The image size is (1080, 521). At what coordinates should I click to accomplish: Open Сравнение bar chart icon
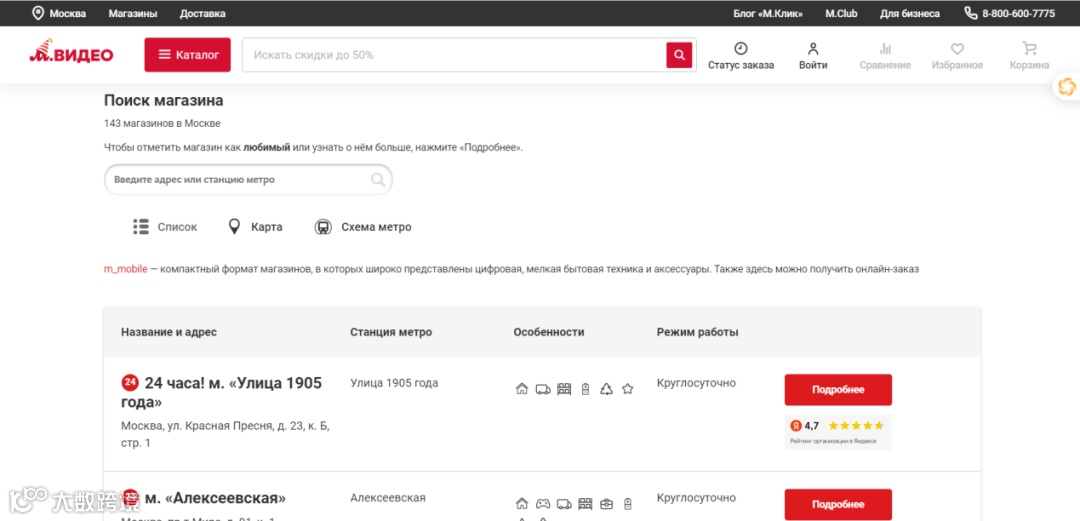pyautogui.click(x=885, y=48)
